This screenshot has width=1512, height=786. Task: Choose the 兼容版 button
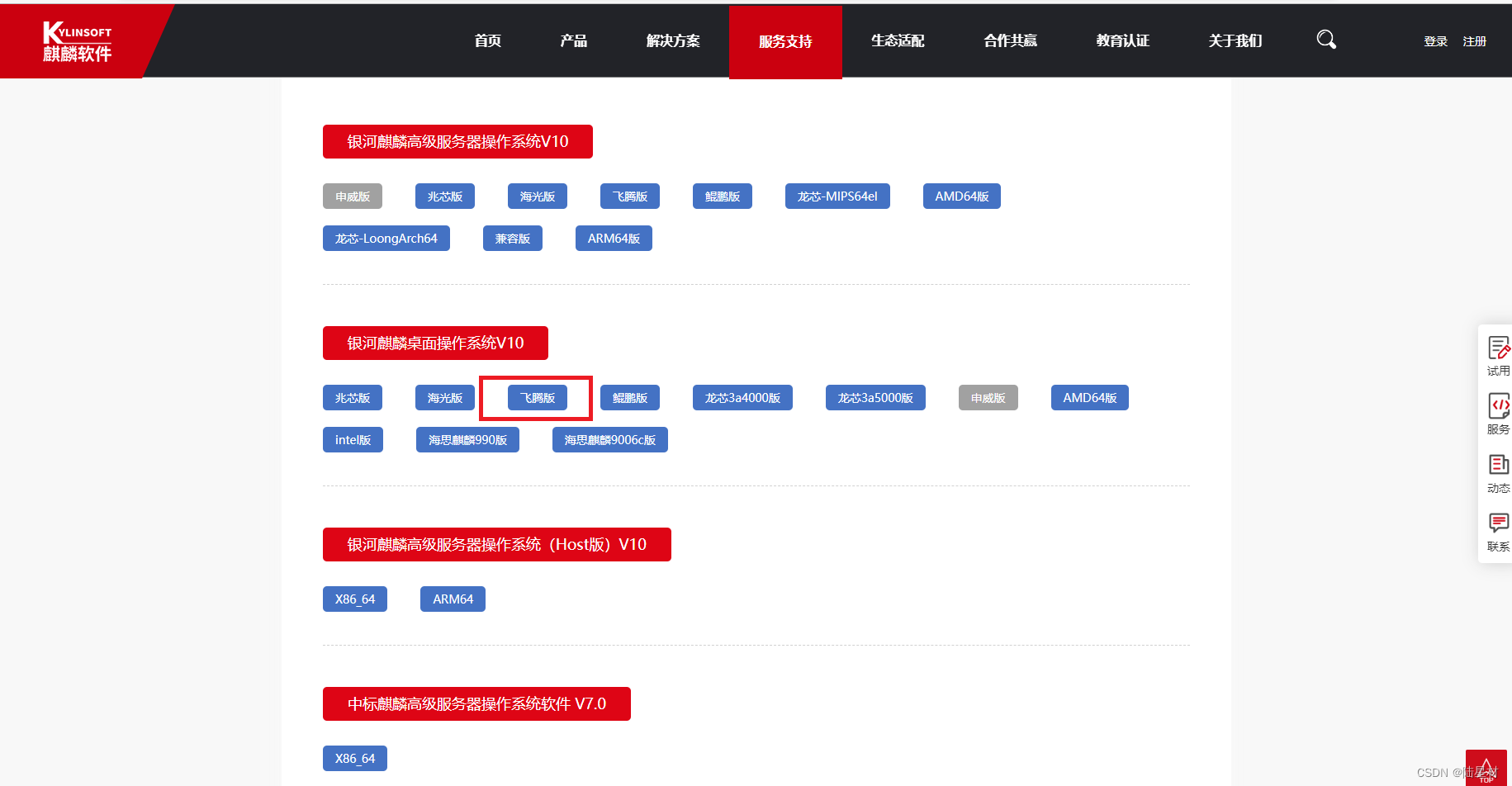[513, 239]
